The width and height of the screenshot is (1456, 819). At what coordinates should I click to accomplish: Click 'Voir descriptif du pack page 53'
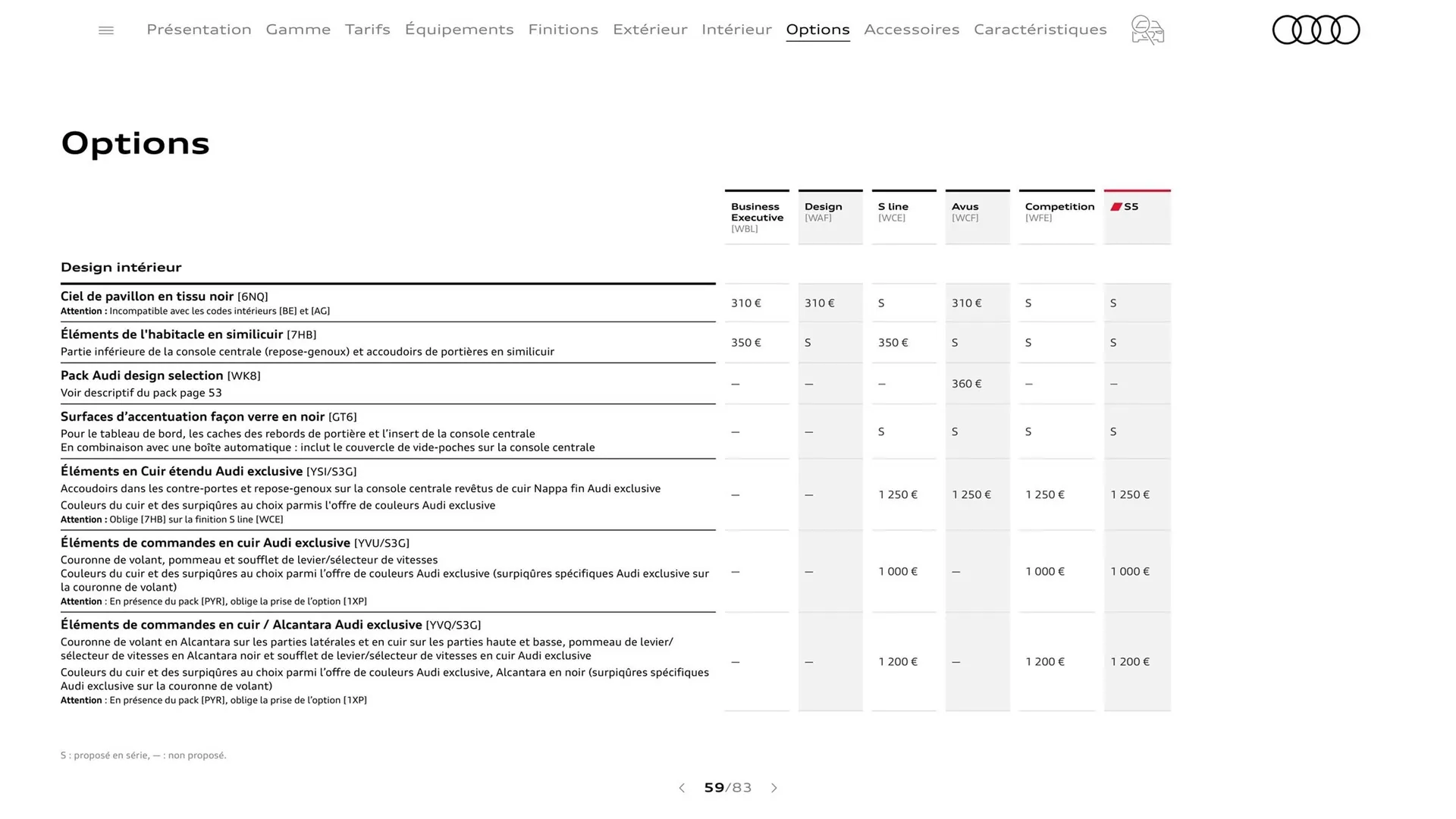[x=141, y=393]
